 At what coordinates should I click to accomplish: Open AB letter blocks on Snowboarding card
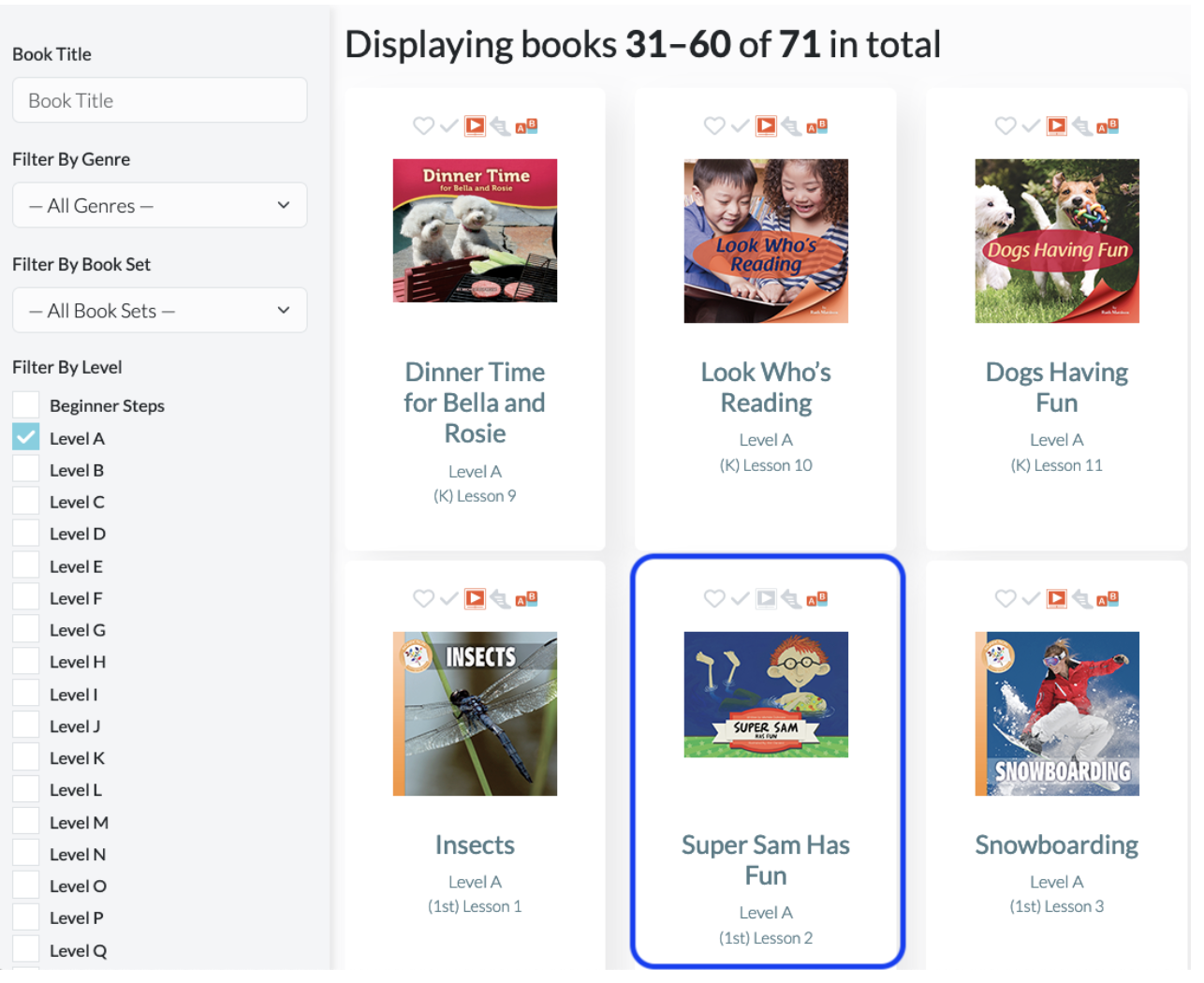[x=1109, y=598]
